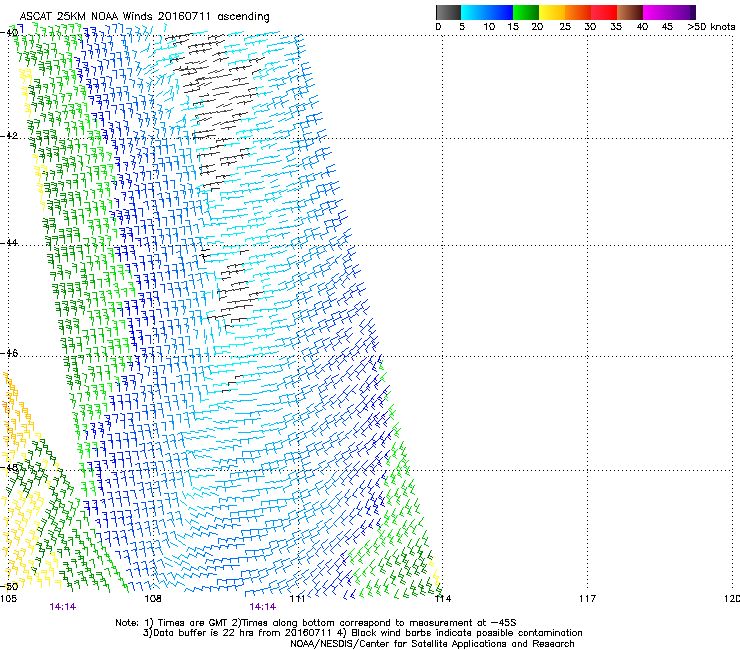Viewport: 740px width, 650px height.
Task: Click the legend scale label '5'
Action: [x=462, y=26]
